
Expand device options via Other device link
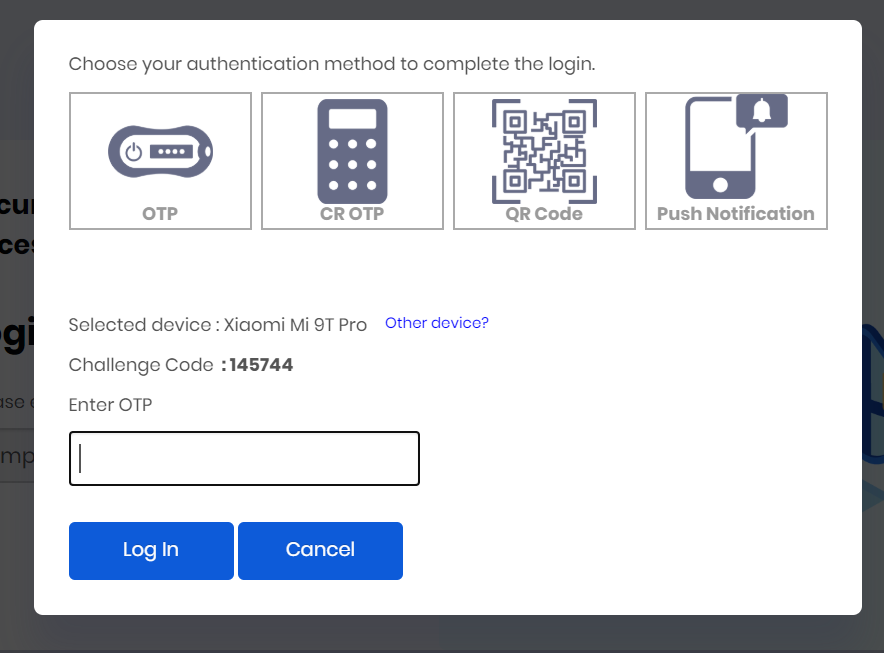tap(436, 323)
